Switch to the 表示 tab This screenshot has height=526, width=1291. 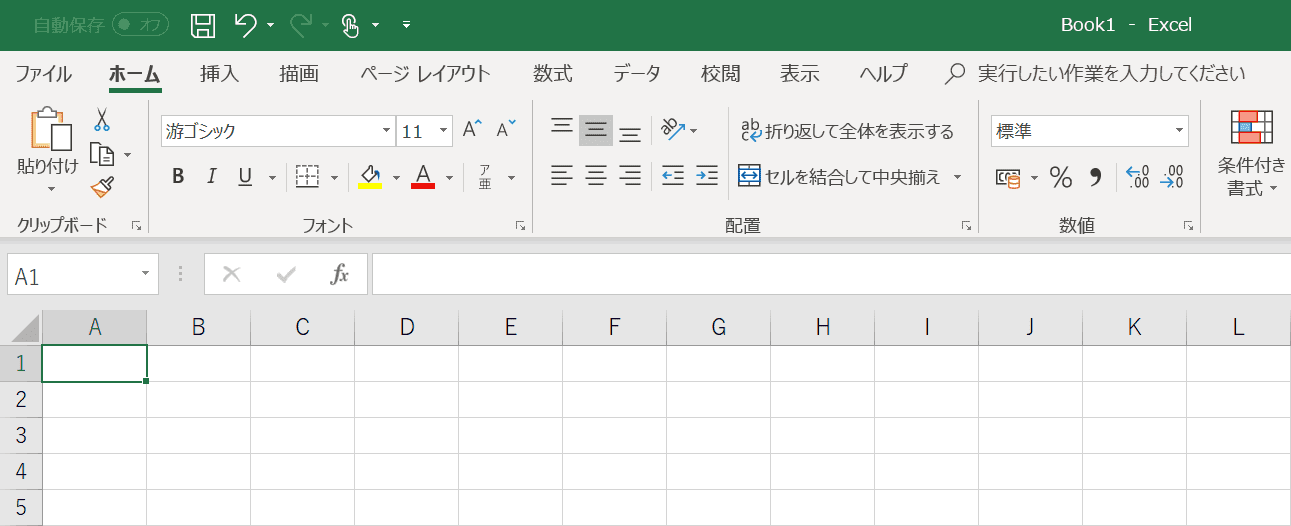click(800, 74)
